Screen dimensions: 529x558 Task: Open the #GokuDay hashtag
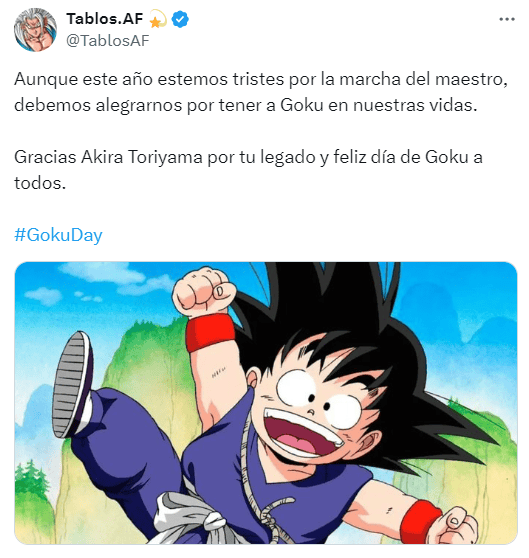click(x=58, y=235)
